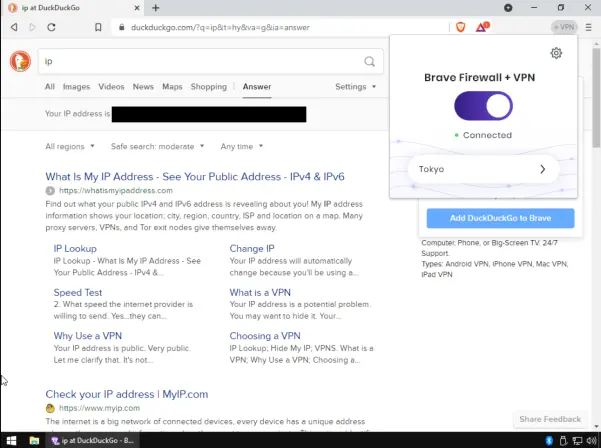
Task: Click the https://www.myip.com URL text
Action: click(x=99, y=408)
